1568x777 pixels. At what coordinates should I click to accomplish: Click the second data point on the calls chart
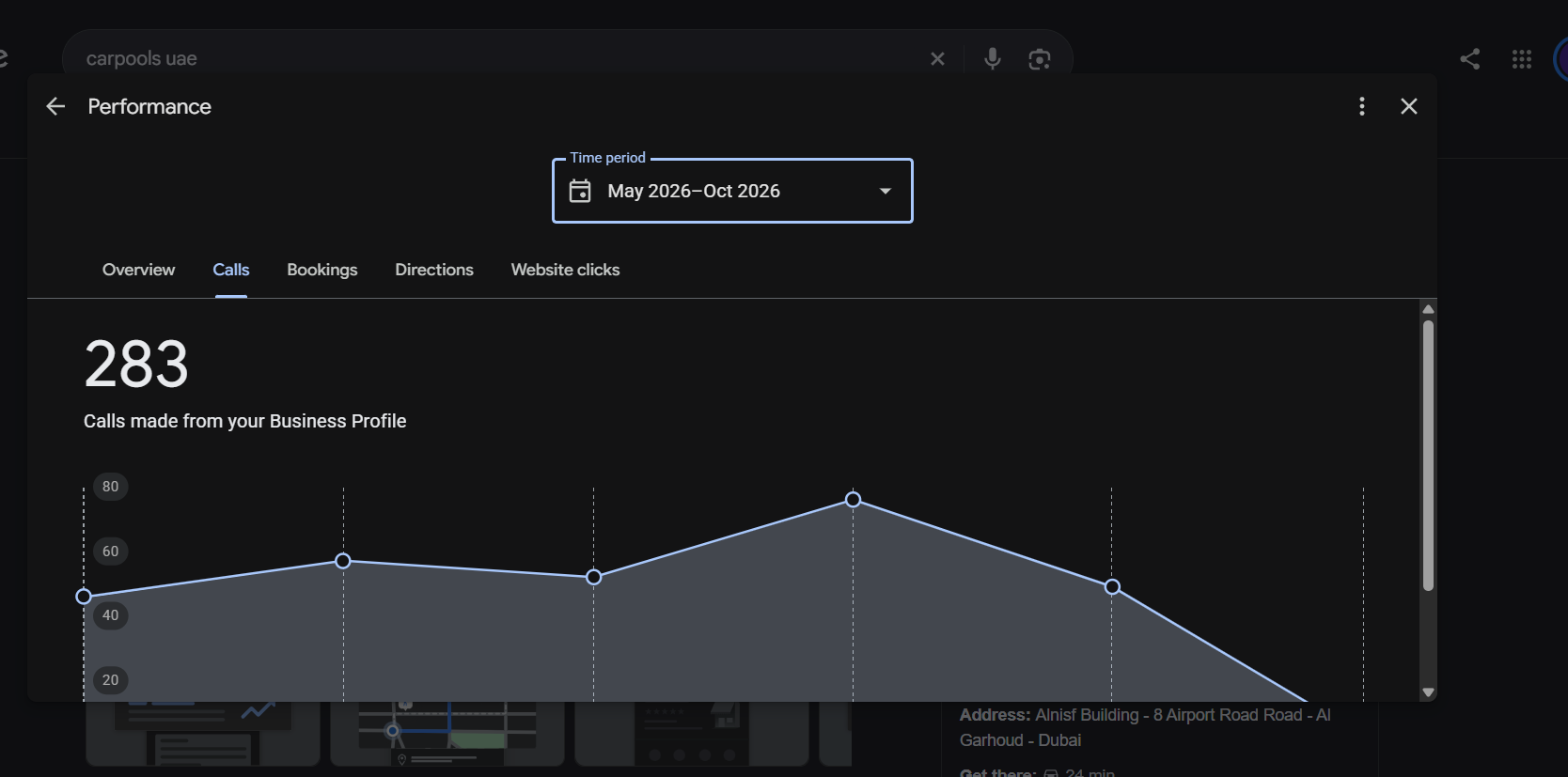click(343, 561)
